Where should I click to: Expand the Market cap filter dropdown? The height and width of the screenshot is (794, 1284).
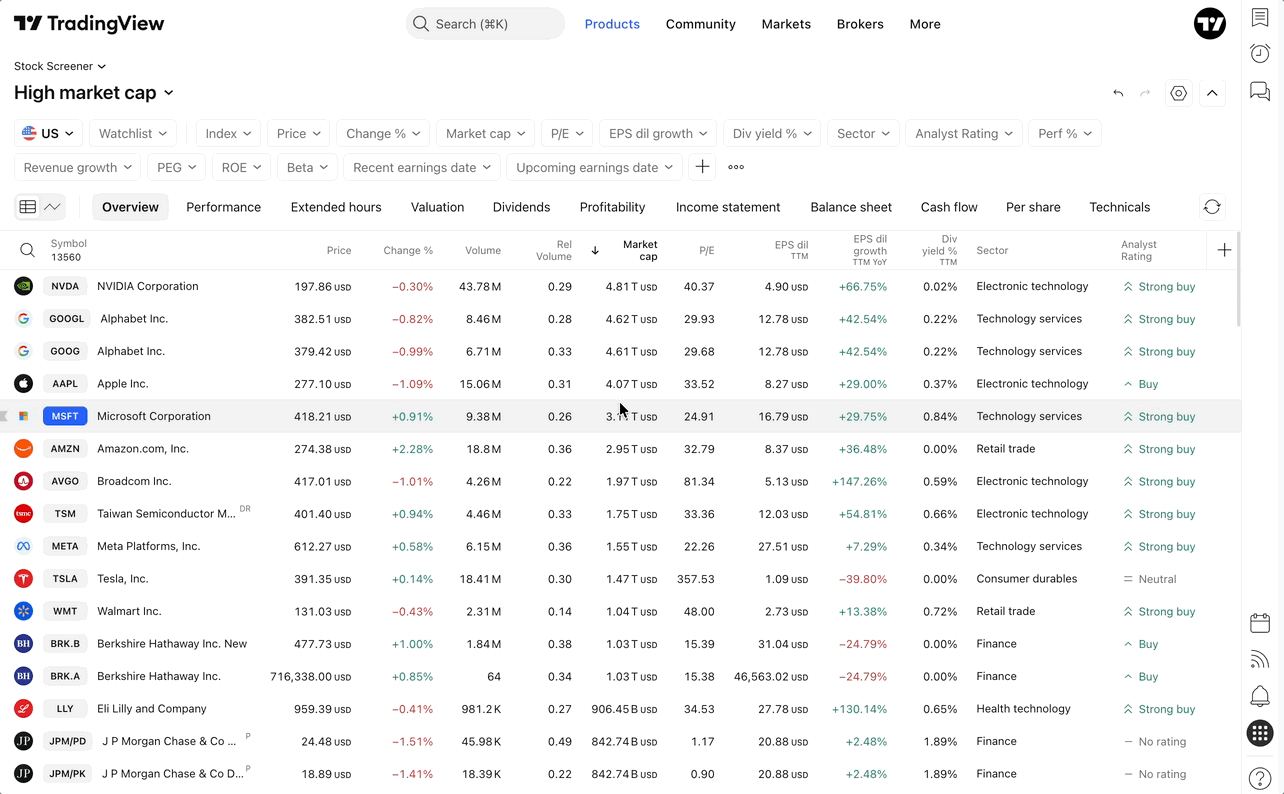coord(484,133)
